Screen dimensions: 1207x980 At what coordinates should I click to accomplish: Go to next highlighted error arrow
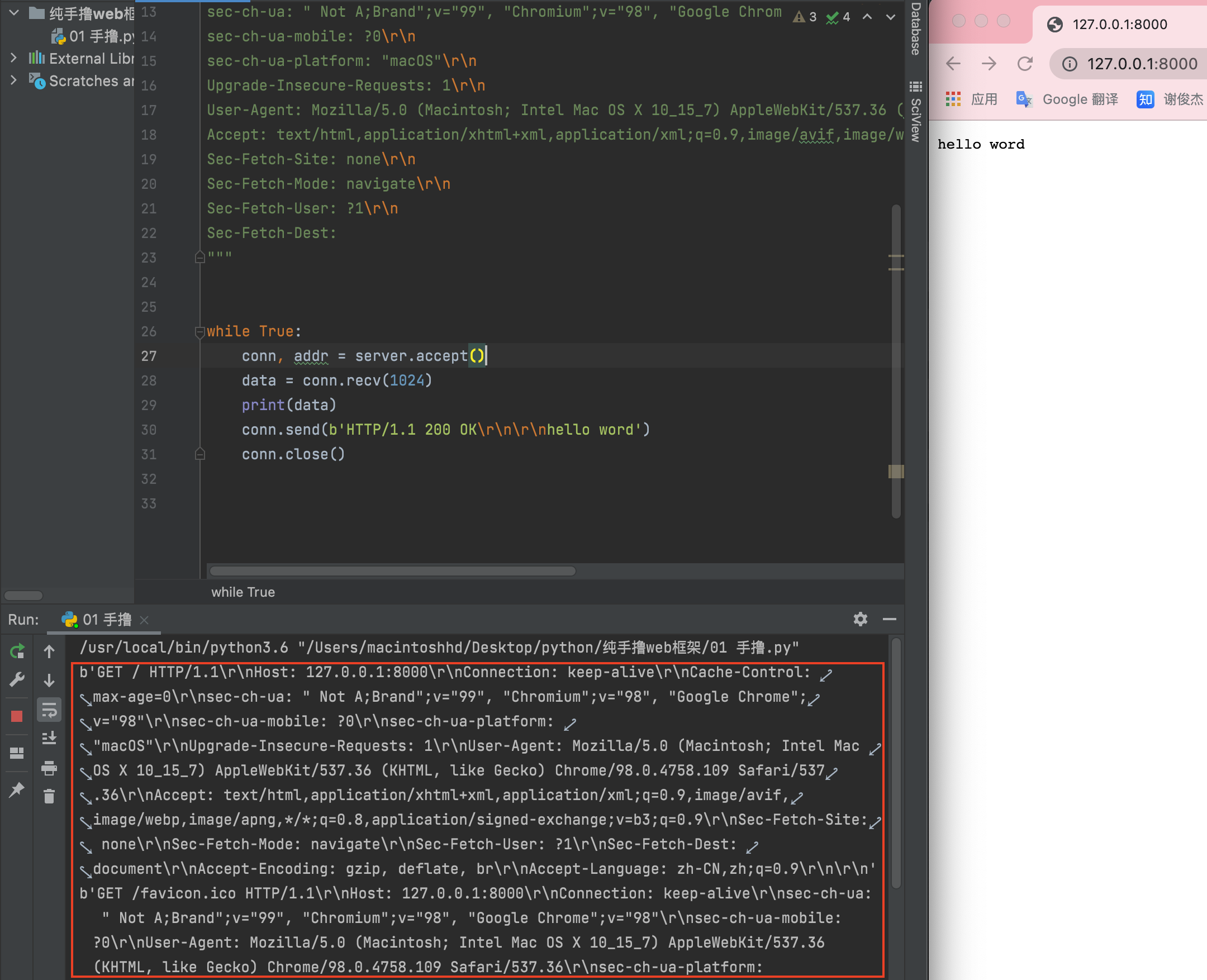(890, 17)
